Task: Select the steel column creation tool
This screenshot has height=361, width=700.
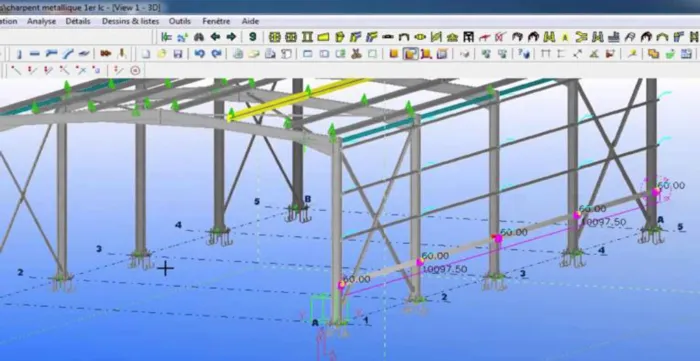Action: click(x=19, y=54)
